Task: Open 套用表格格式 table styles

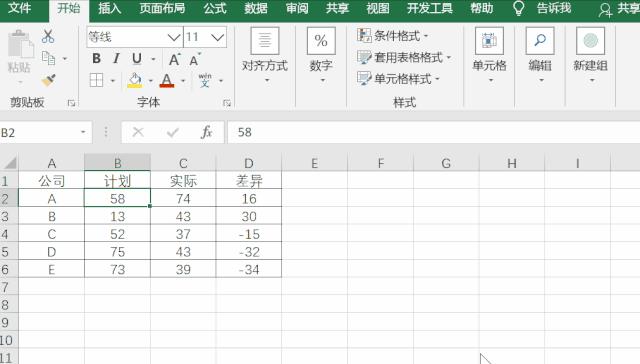Action: click(404, 57)
